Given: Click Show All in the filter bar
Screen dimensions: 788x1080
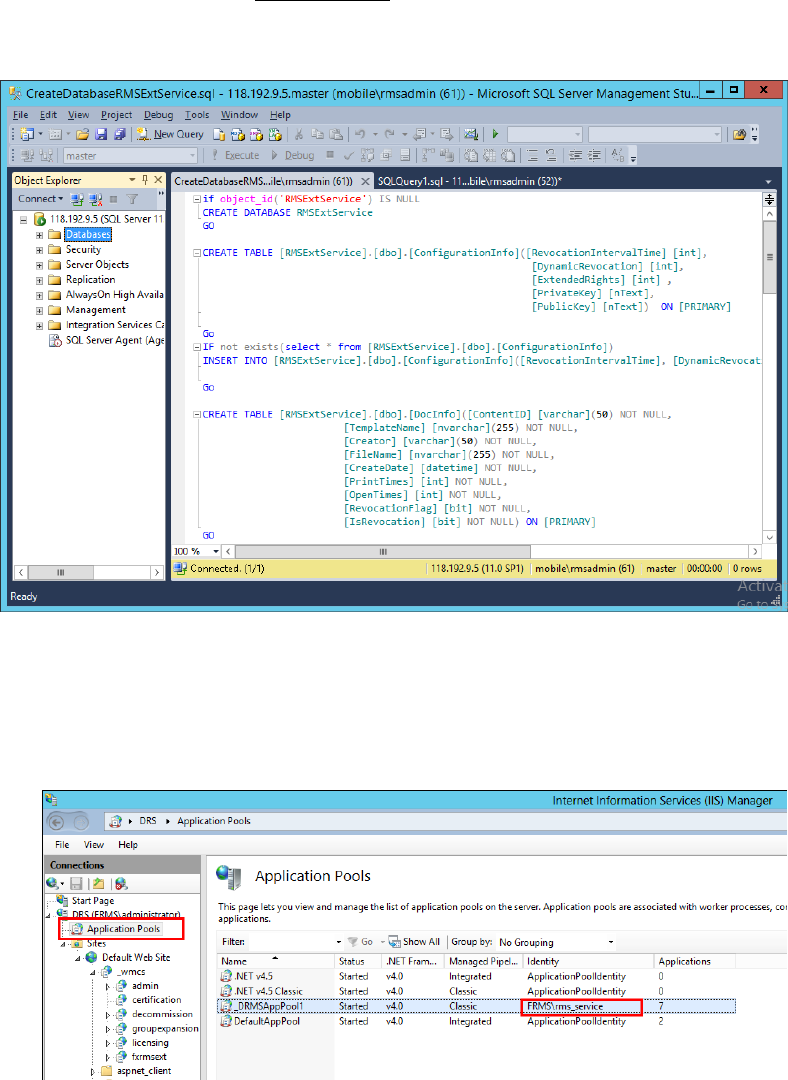Looking at the screenshot, I should pyautogui.click(x=414, y=941).
